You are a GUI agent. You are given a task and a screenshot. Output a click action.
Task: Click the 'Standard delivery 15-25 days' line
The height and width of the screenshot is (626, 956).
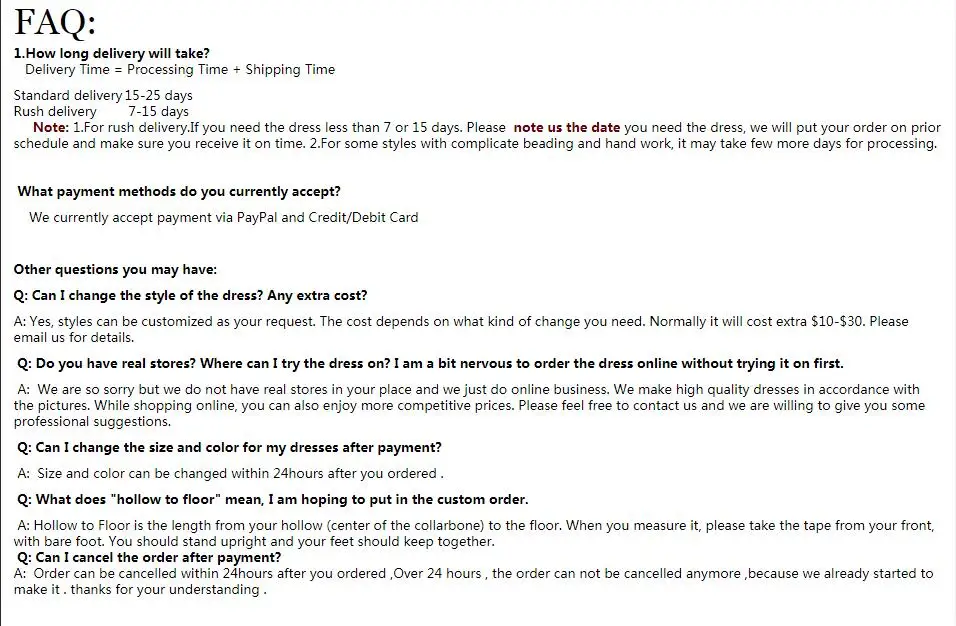103,96
